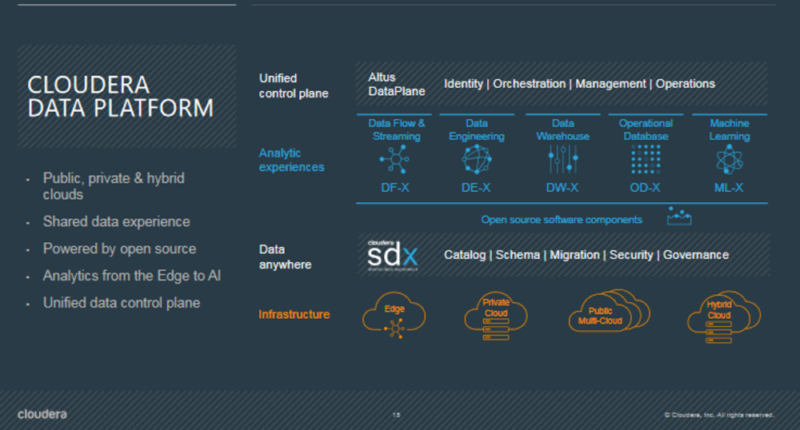Click the word Orchestration
This screenshot has height=430, width=800.
click(x=529, y=84)
